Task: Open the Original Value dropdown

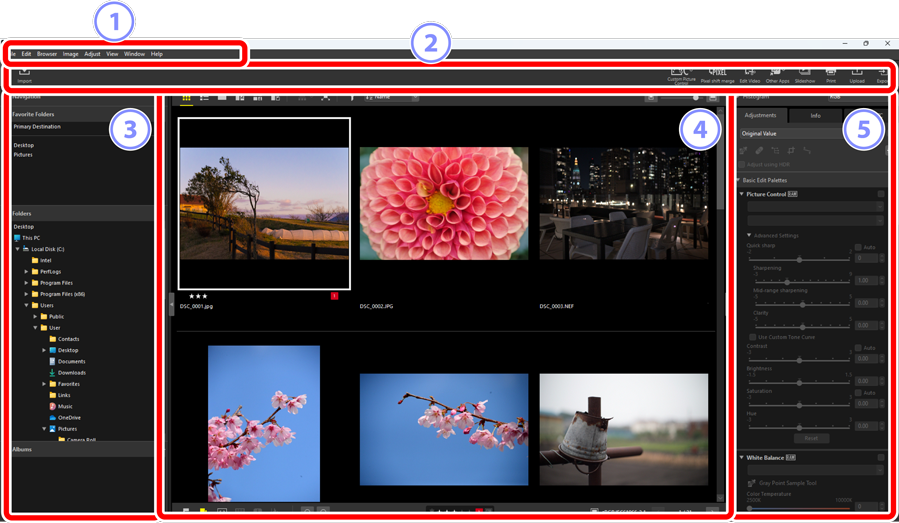Action: click(x=810, y=133)
